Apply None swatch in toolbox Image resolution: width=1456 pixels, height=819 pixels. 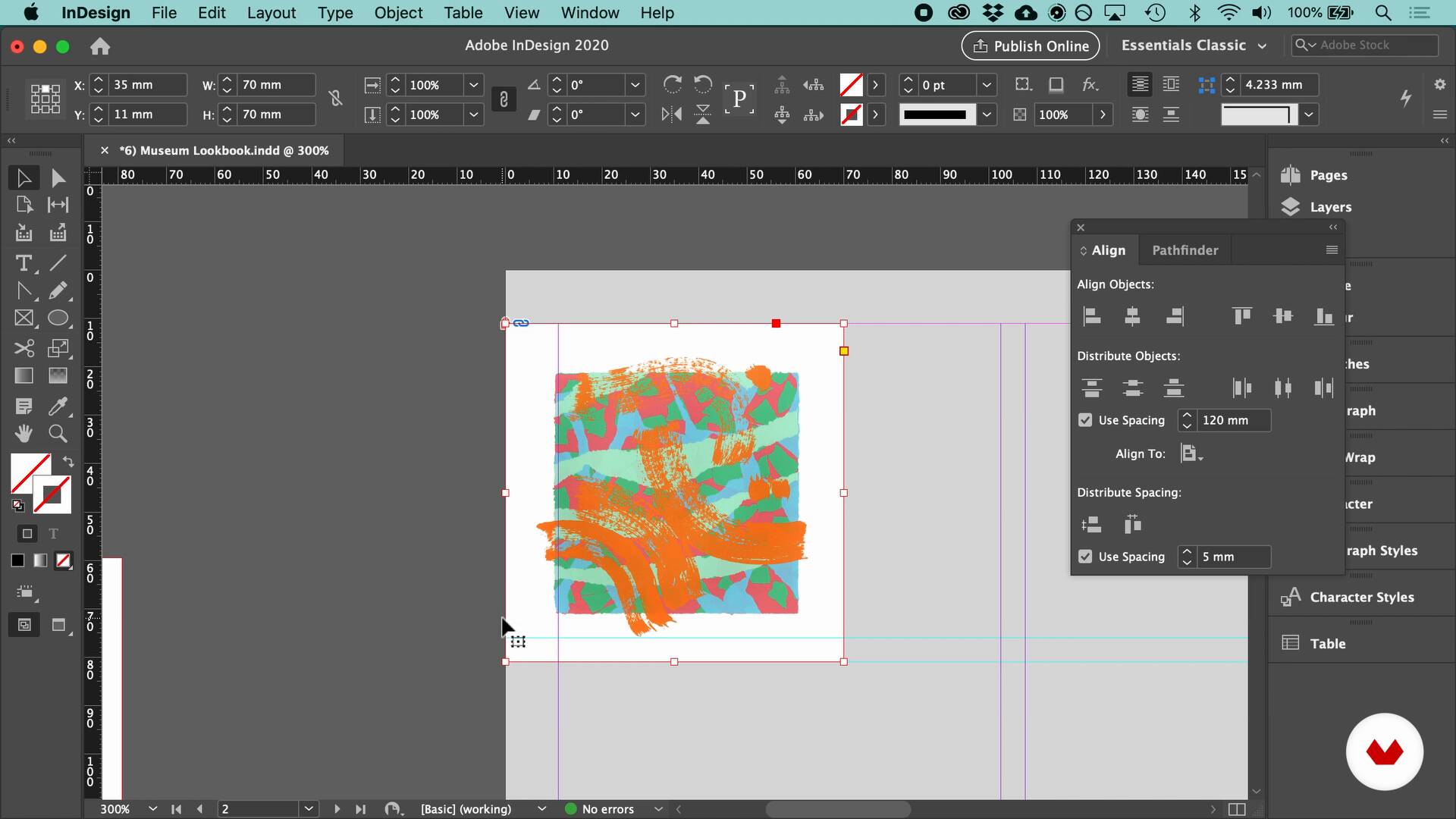point(64,560)
